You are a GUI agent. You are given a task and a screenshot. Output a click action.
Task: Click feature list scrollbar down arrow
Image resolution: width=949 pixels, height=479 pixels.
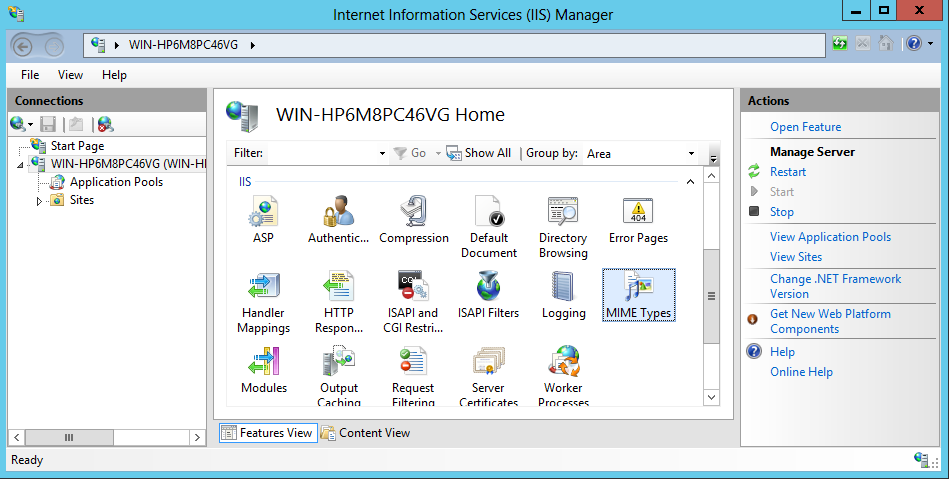coord(712,397)
